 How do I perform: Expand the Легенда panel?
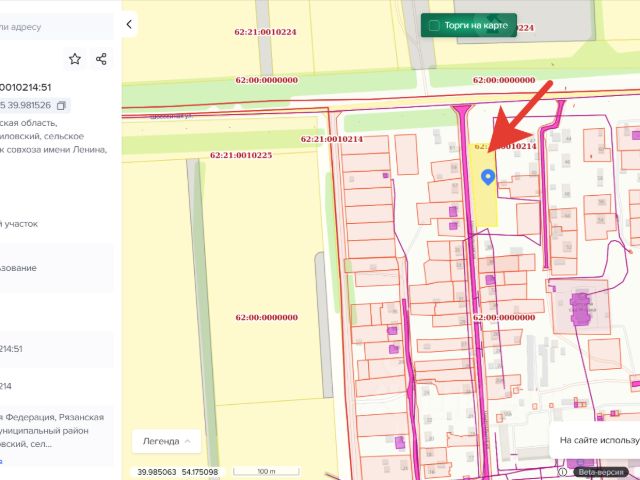[x=167, y=441]
